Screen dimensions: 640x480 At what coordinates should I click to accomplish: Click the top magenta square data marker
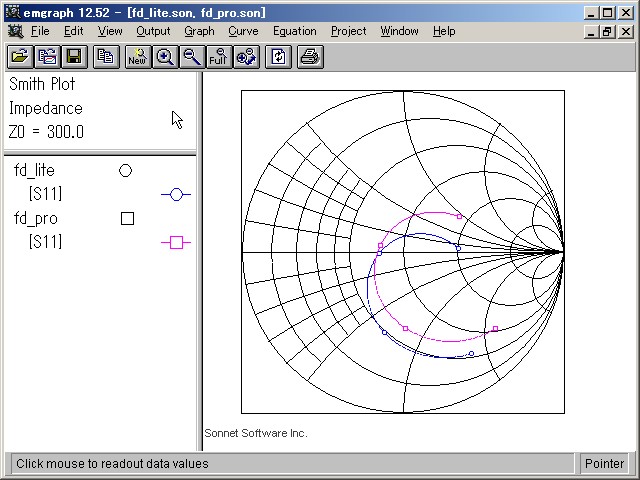coord(460,217)
